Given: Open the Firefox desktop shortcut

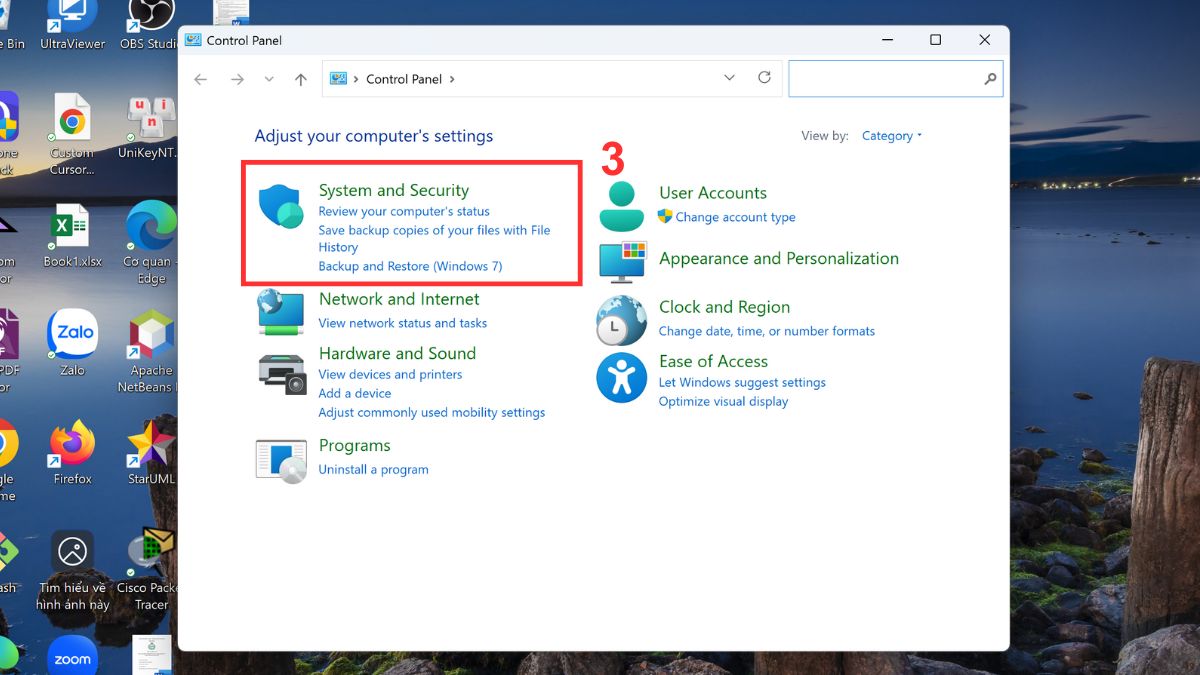Looking at the screenshot, I should 72,449.
